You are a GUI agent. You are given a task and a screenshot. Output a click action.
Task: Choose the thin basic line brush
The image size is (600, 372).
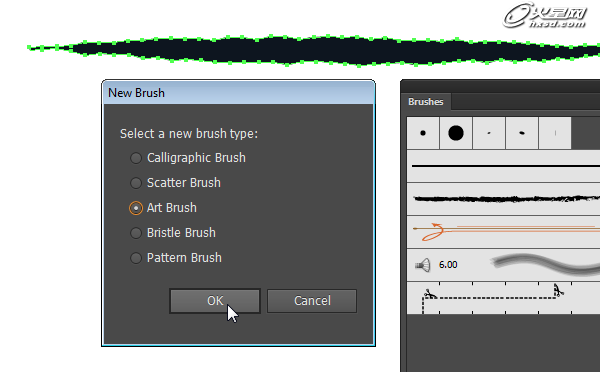(x=503, y=166)
